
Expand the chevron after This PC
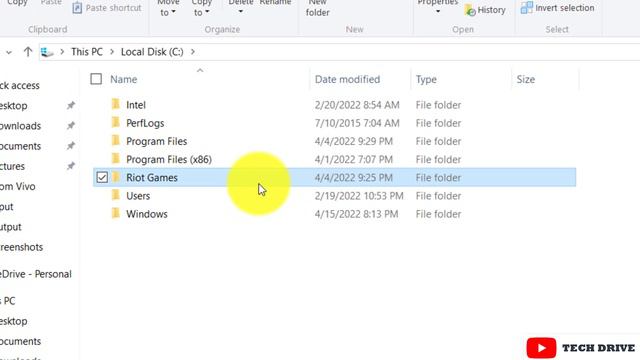tap(112, 52)
